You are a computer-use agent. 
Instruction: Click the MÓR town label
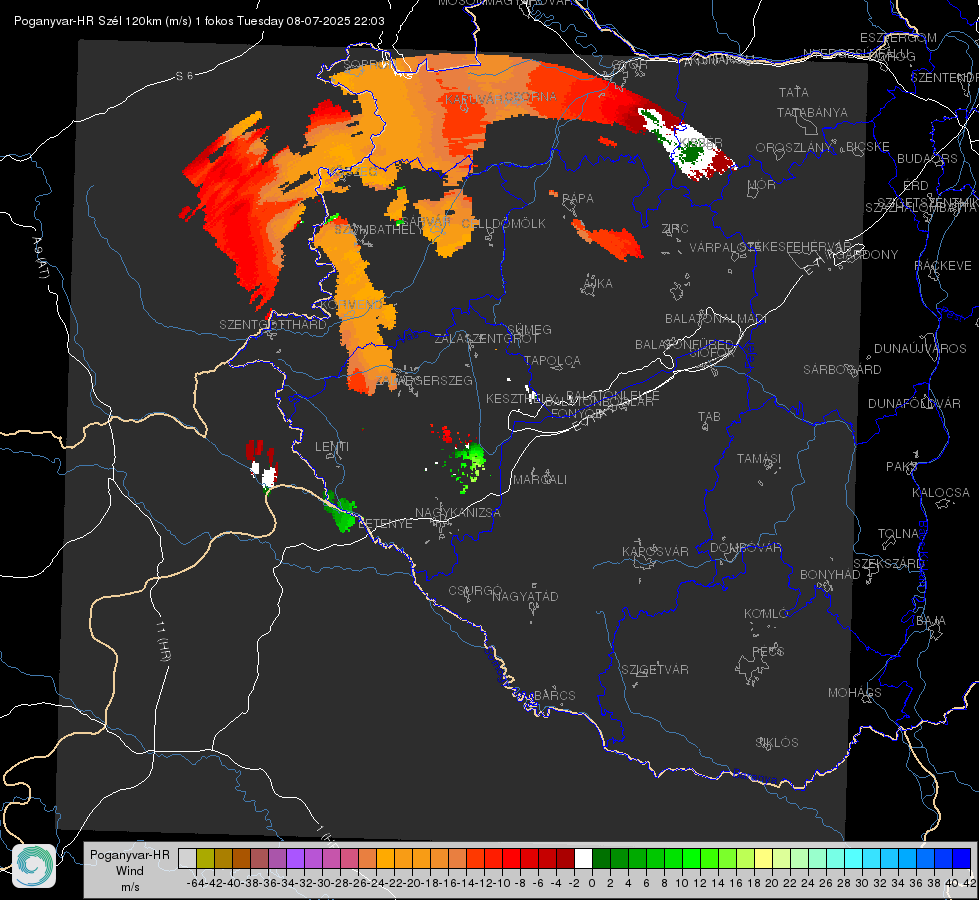tap(761, 185)
